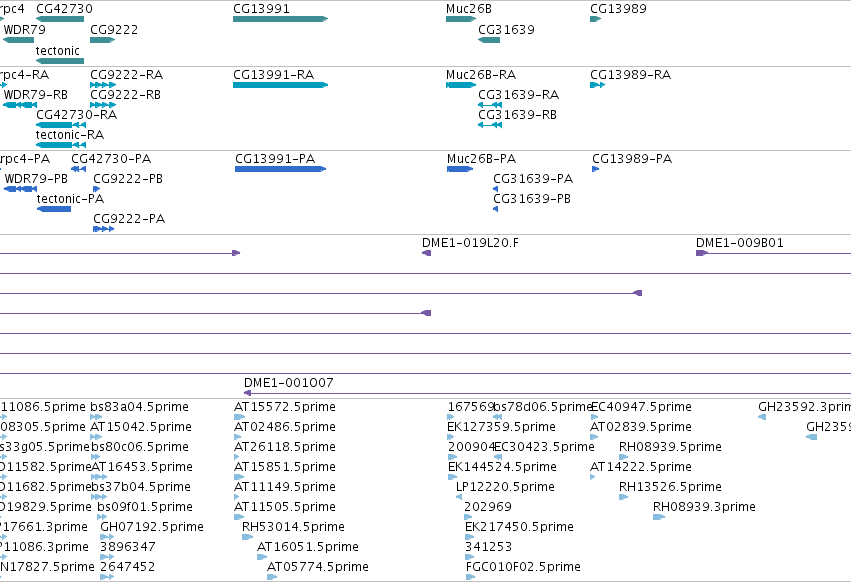Select the tectonic gene label
Image resolution: width=851 pixels, height=582 pixels.
[58, 51]
